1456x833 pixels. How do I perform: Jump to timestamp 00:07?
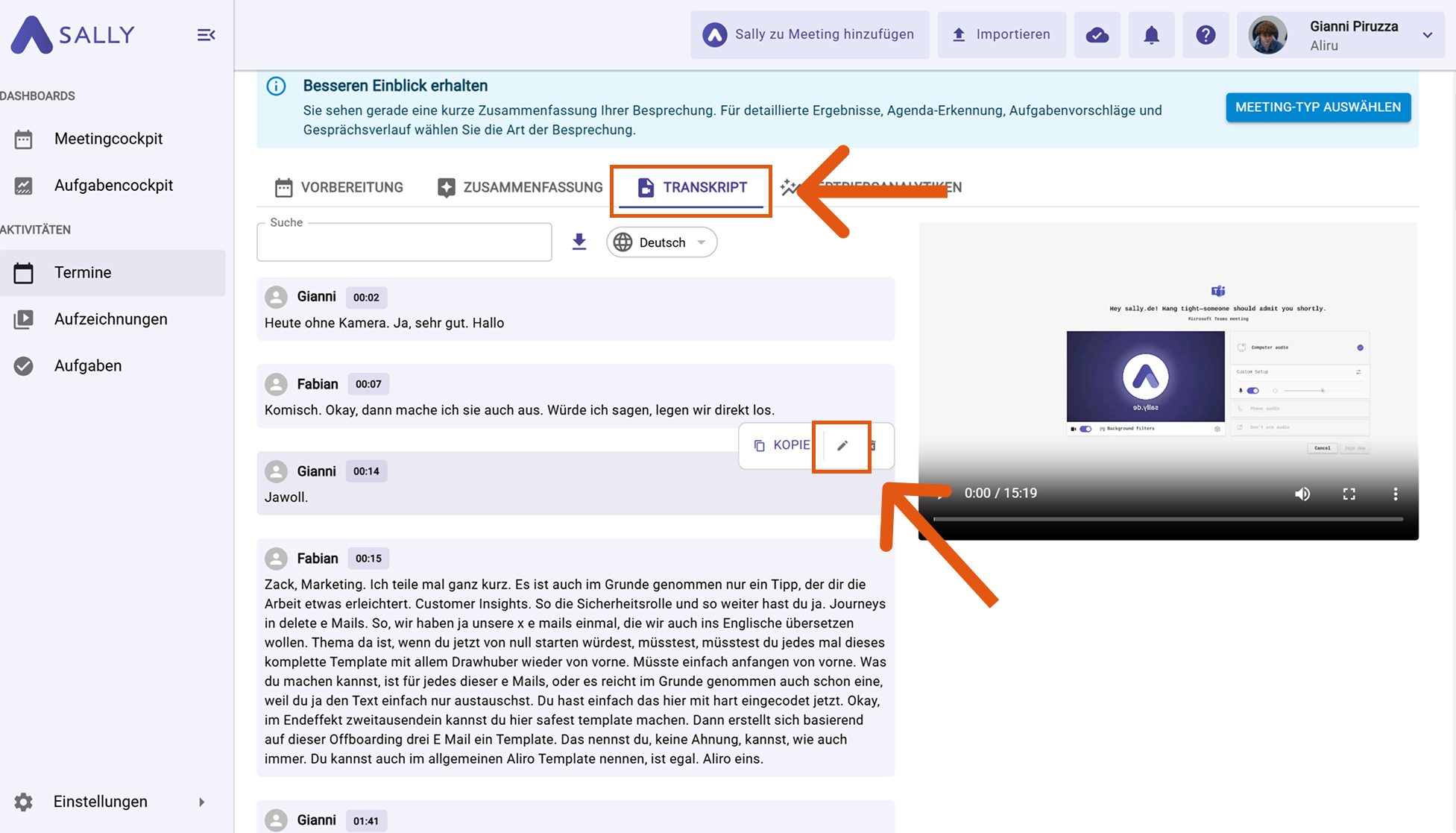368,384
